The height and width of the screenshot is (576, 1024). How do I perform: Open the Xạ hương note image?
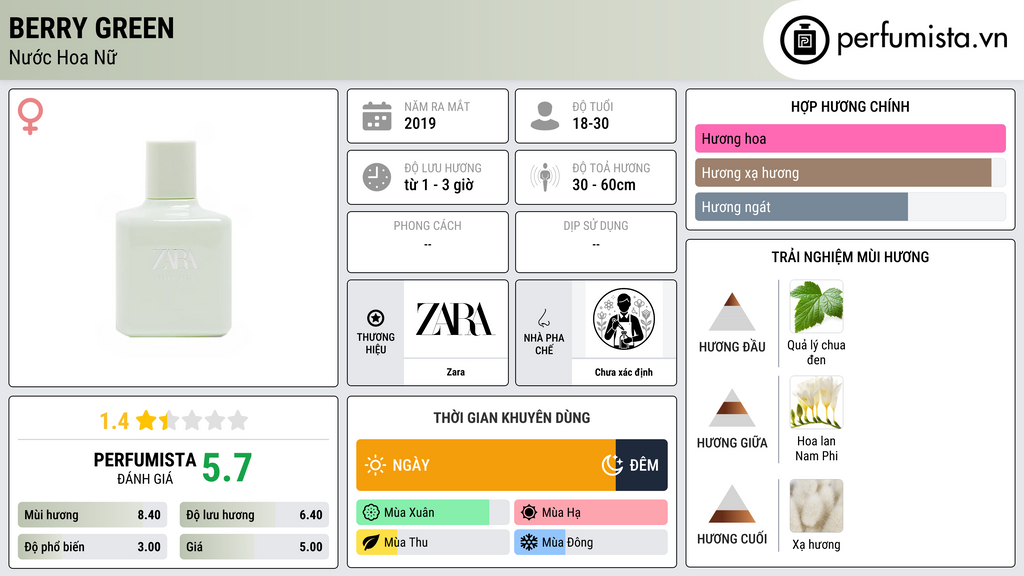tap(816, 506)
